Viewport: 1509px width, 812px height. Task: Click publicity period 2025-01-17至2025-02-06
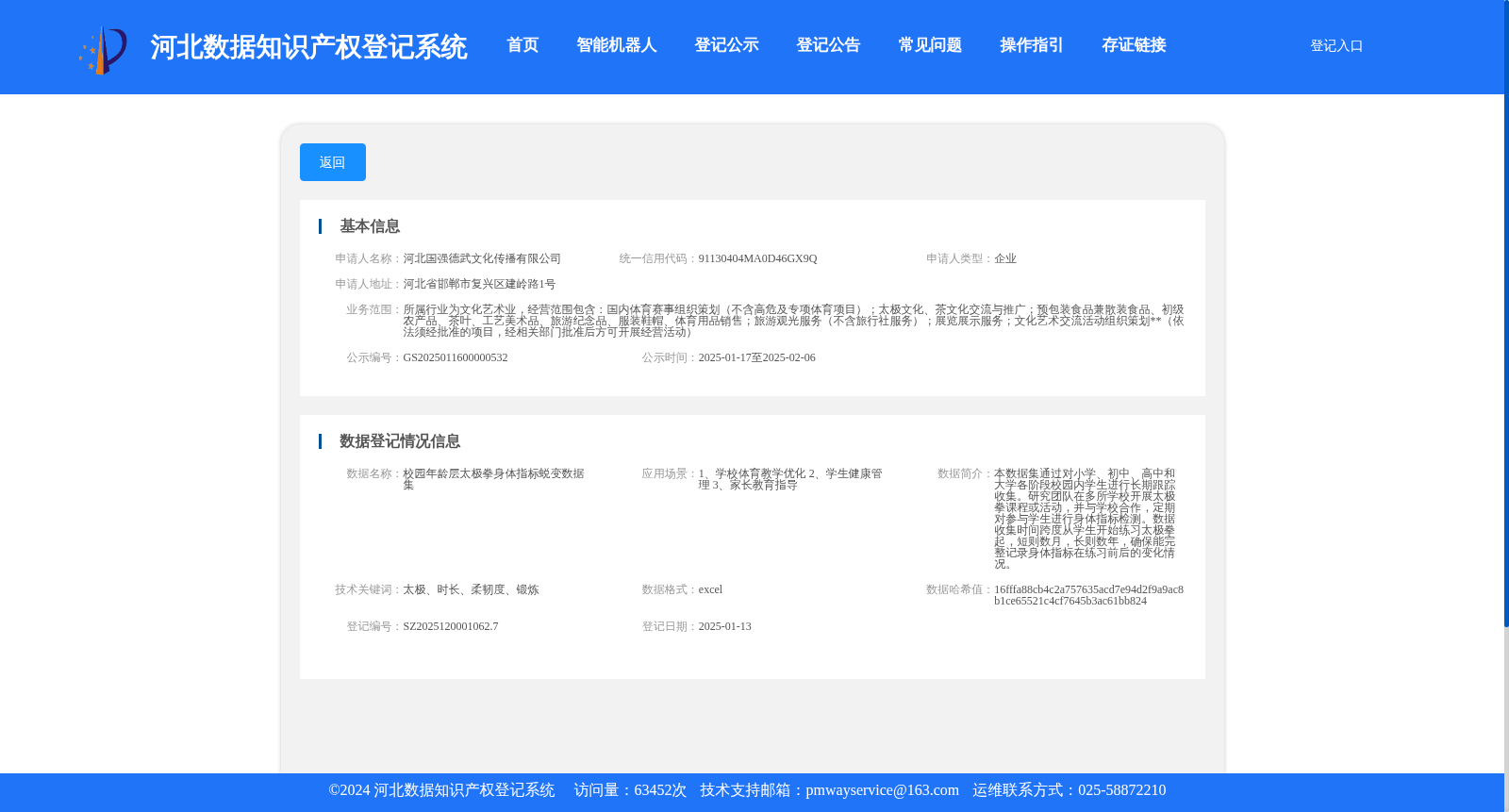tap(756, 357)
